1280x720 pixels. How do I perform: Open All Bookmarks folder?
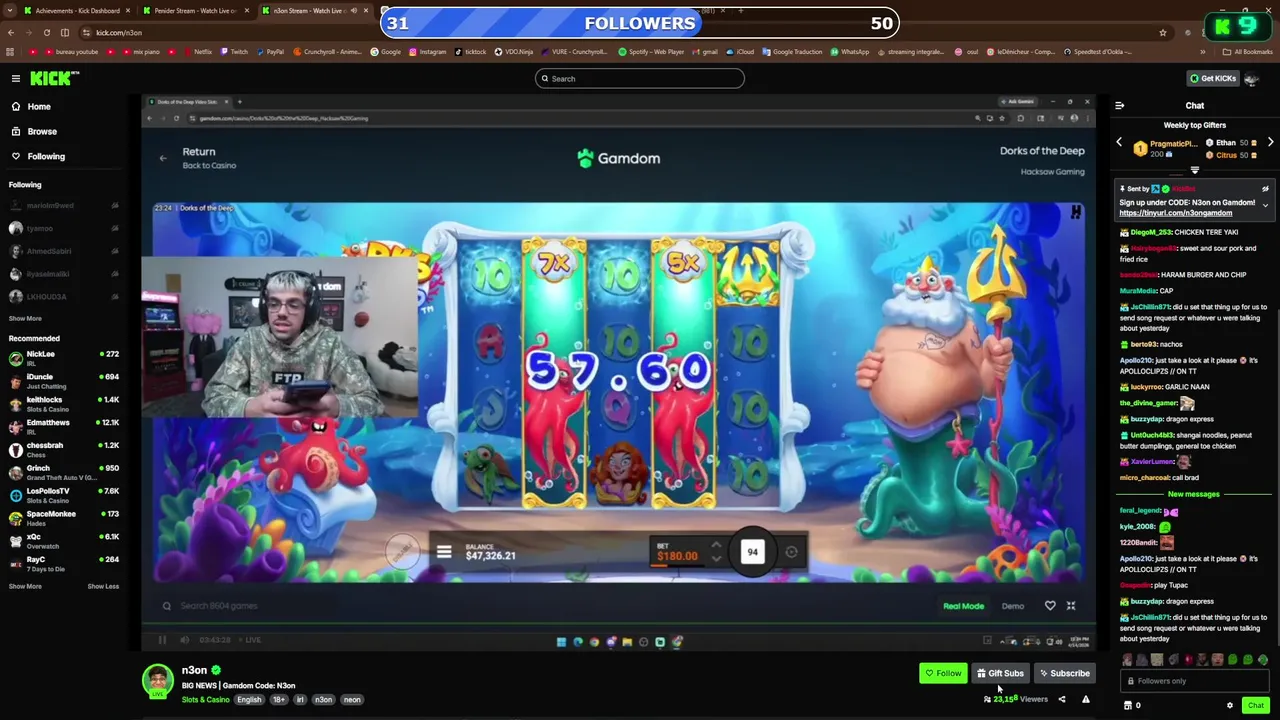1248,52
